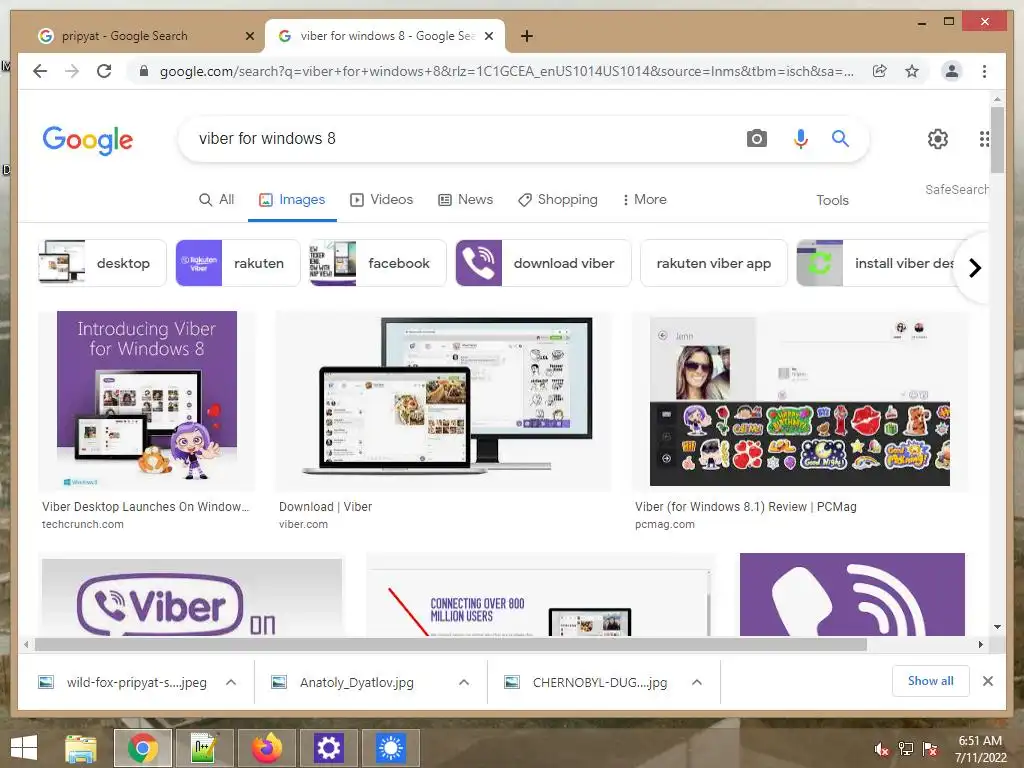Screen dimensions: 1024x768
Task: Select the install viber desktop chip
Action: pyautogui.click(x=878, y=263)
